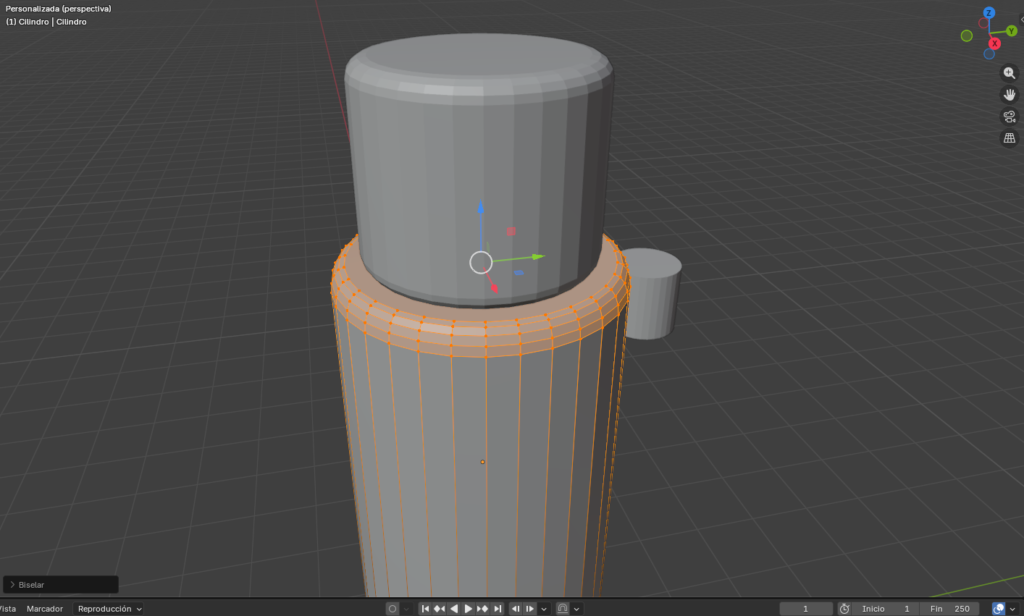Viewport: 1024px width, 616px height.
Task: Click the pan view hand icon
Action: 1009,95
